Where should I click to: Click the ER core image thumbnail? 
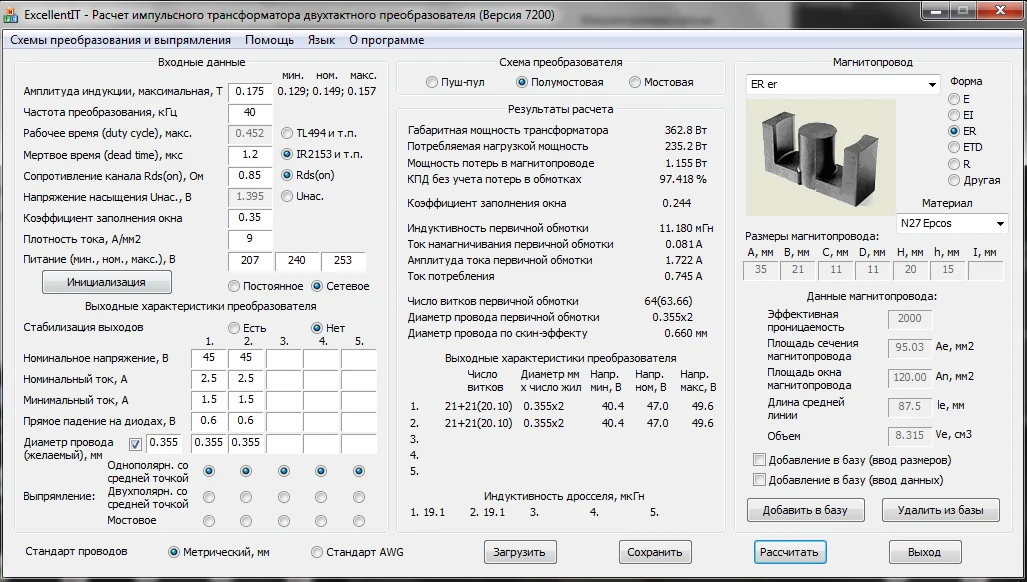[x=807, y=149]
